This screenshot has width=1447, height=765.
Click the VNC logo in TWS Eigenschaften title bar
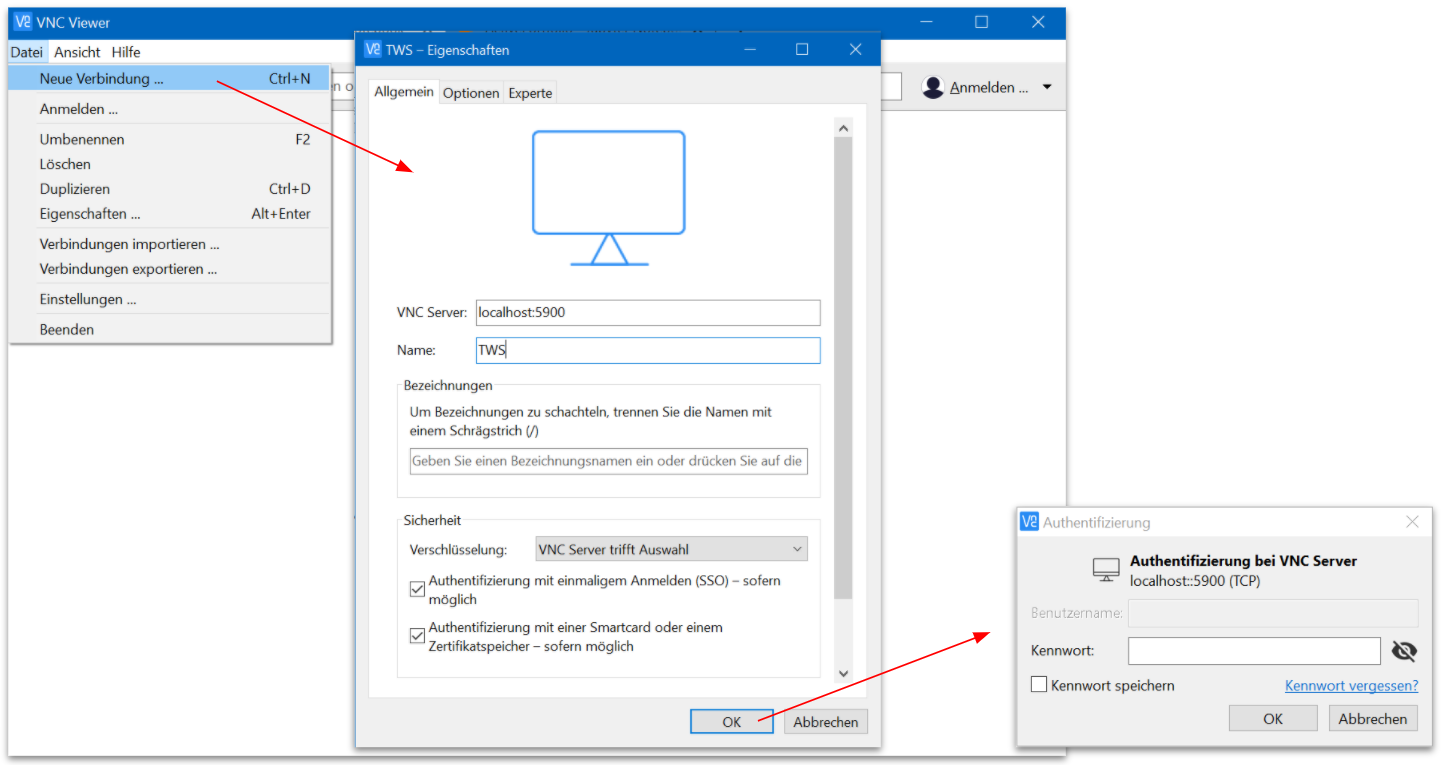click(x=373, y=49)
